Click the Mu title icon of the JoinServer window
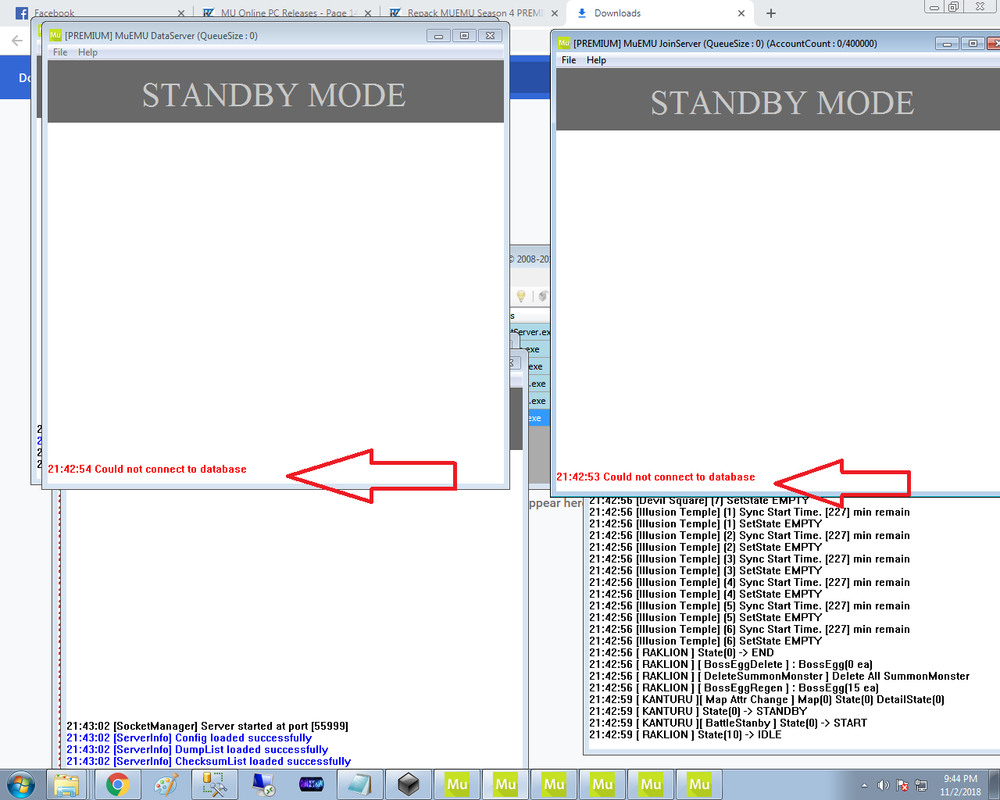Image resolution: width=1000 pixels, height=800 pixels. pos(564,43)
